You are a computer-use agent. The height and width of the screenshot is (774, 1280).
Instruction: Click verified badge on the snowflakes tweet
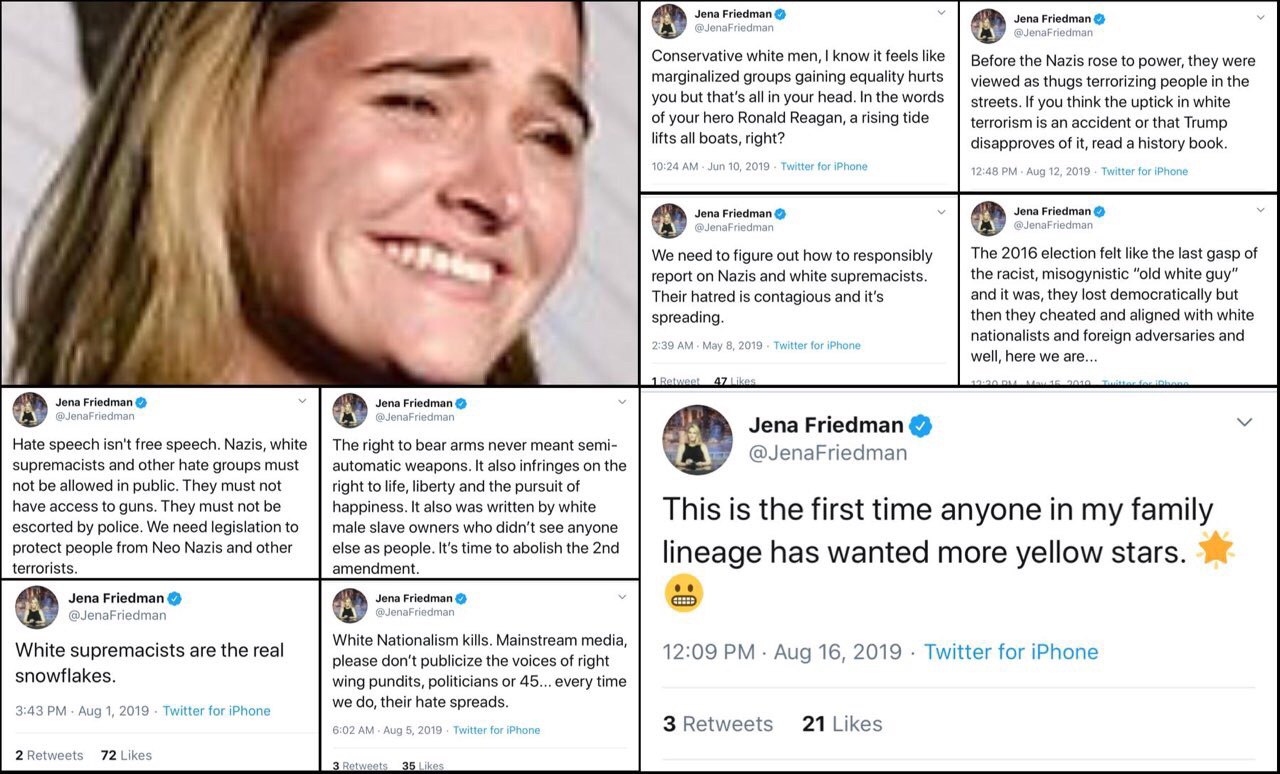click(x=174, y=599)
